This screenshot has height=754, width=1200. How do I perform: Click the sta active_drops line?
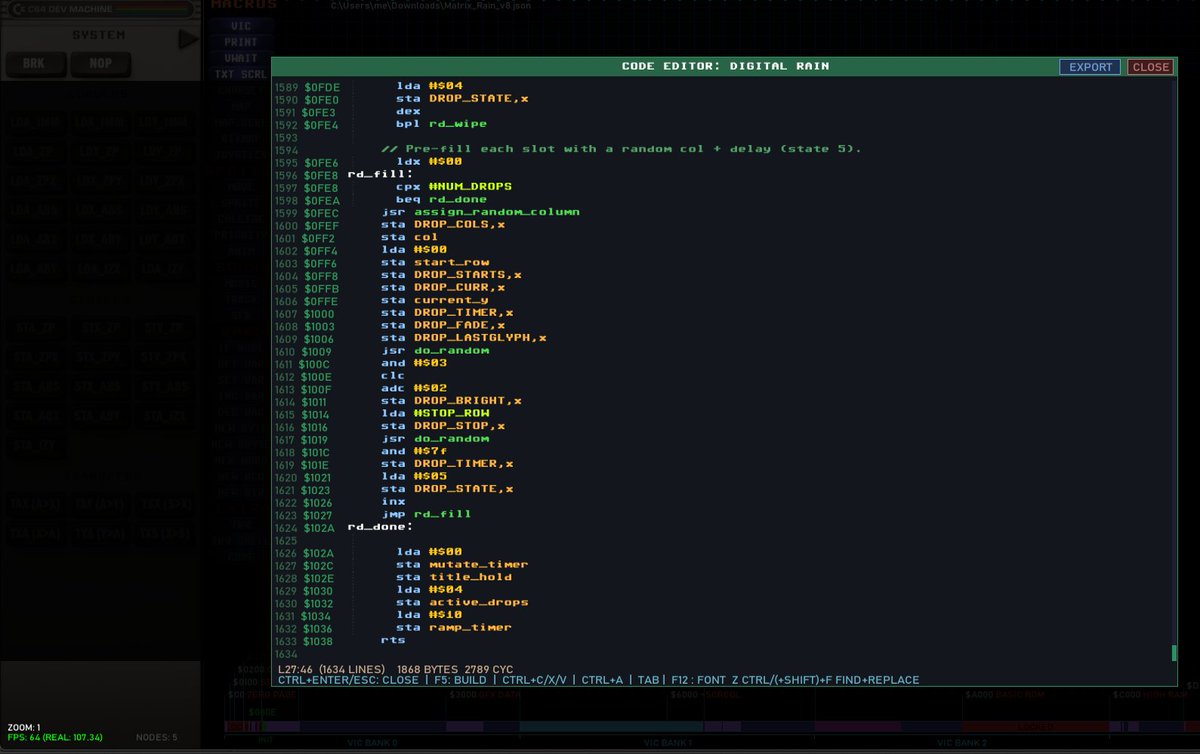click(x=462, y=602)
